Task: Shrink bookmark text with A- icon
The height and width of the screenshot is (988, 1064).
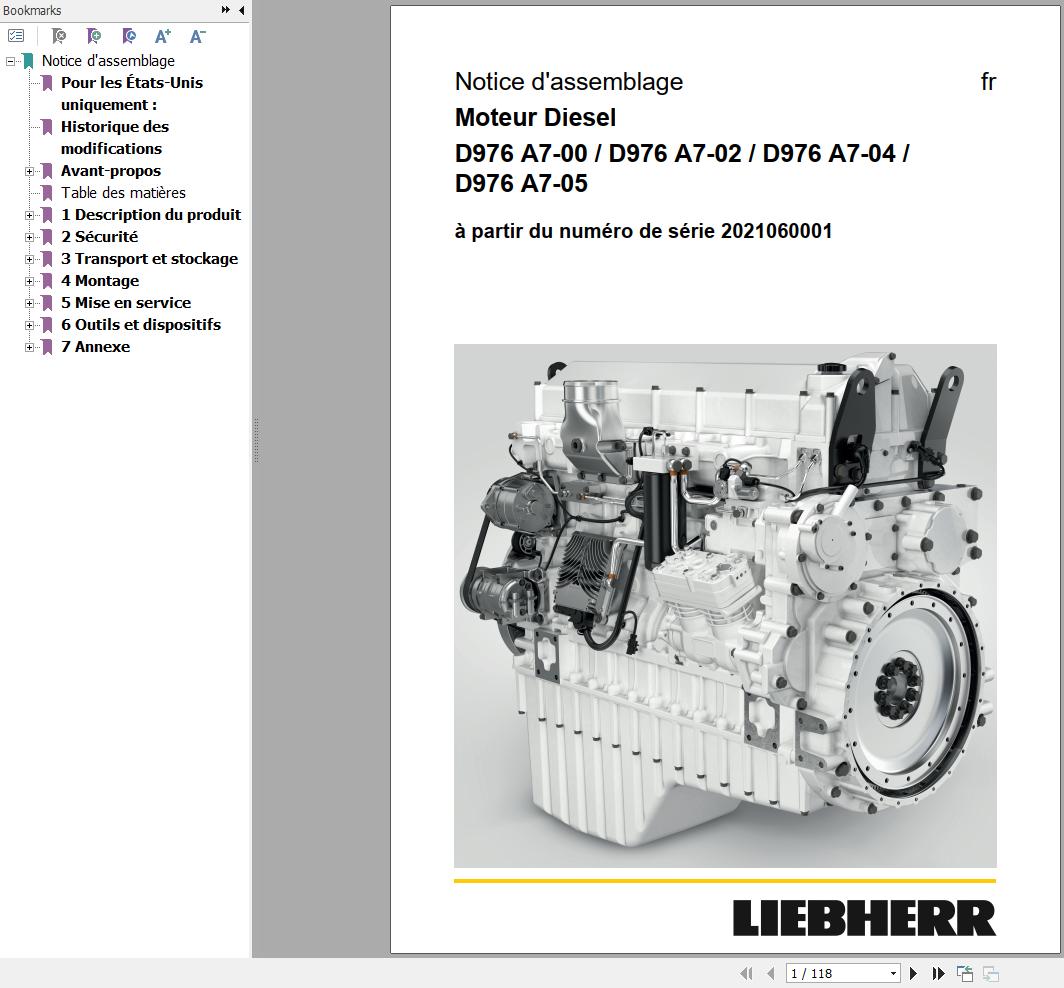Action: [197, 36]
